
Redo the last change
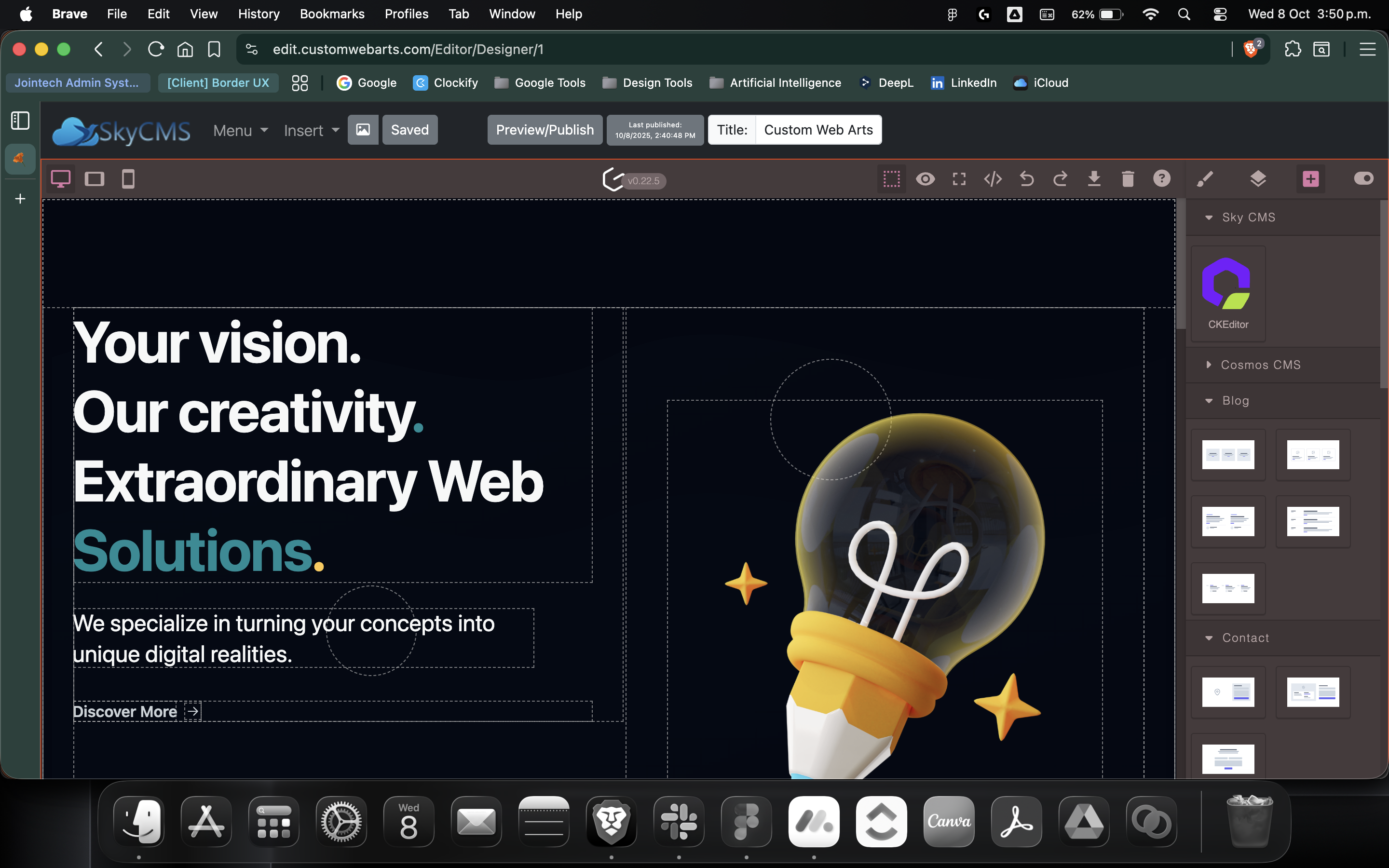1060,179
